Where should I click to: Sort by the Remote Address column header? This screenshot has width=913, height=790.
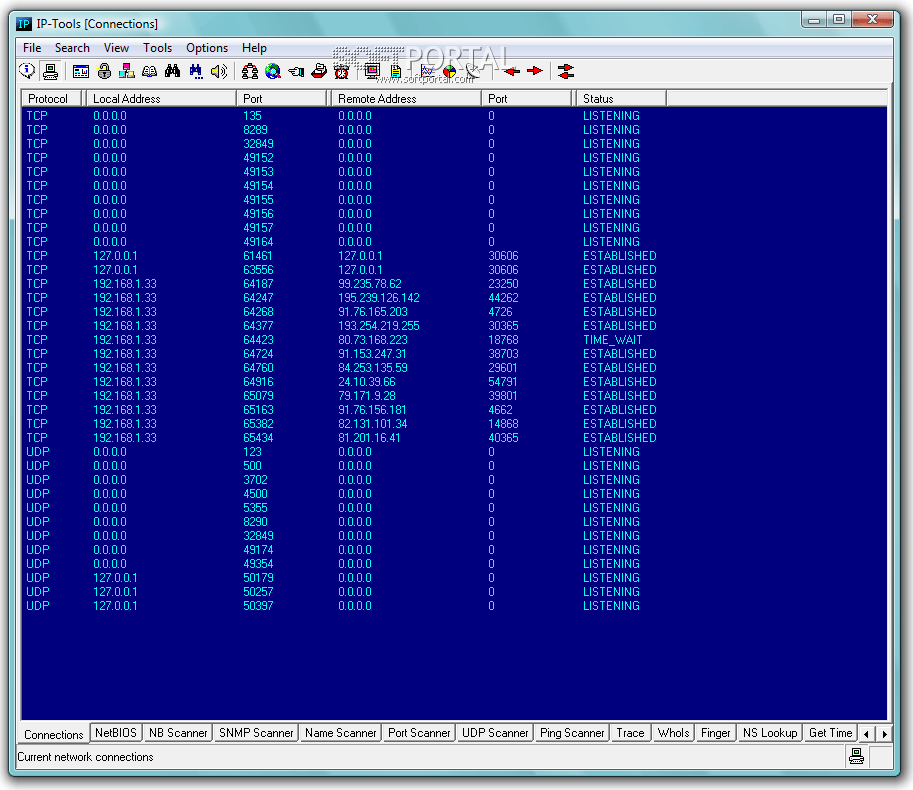point(405,98)
